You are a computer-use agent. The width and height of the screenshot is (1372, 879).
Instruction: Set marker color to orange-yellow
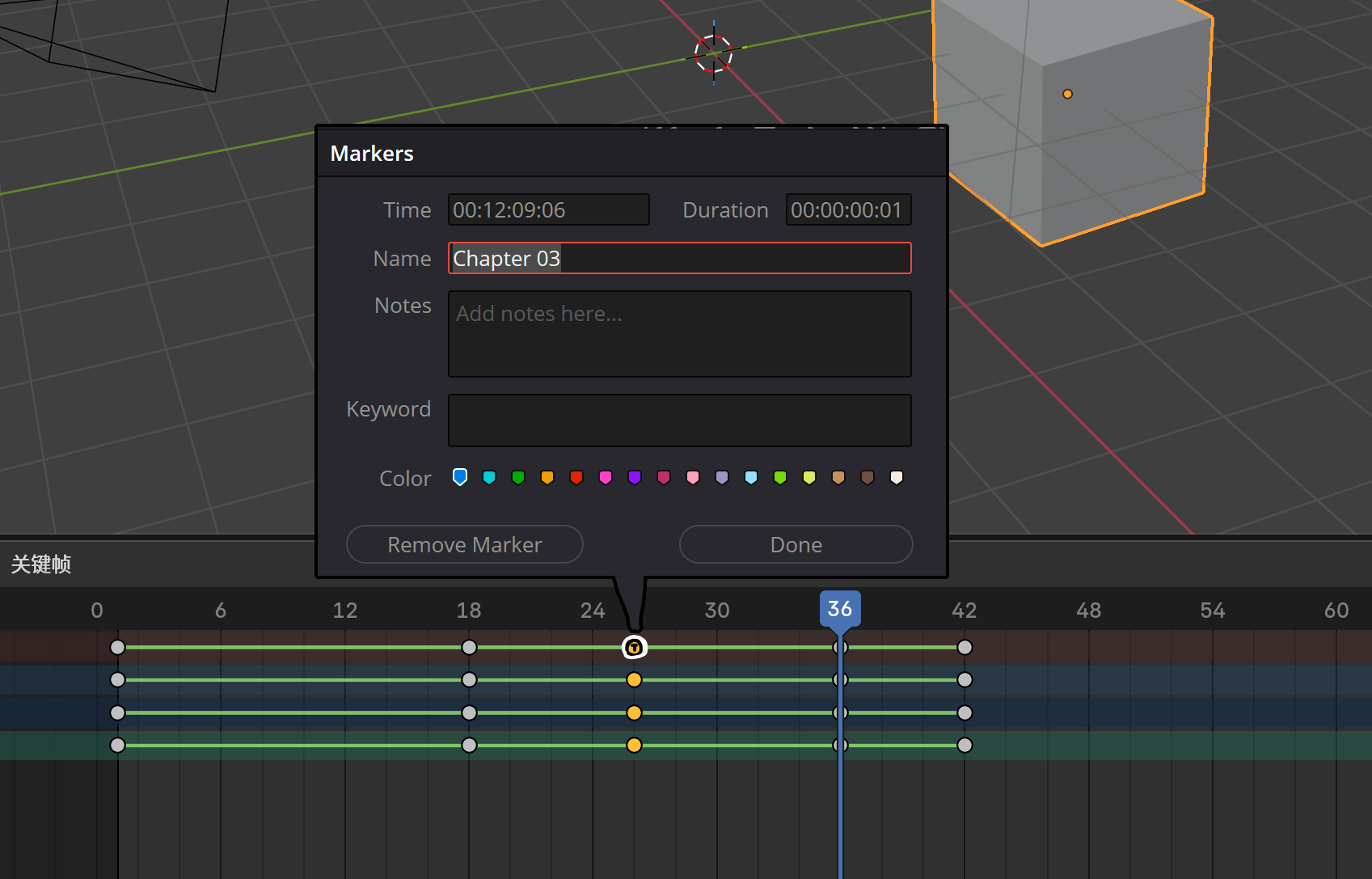point(547,477)
